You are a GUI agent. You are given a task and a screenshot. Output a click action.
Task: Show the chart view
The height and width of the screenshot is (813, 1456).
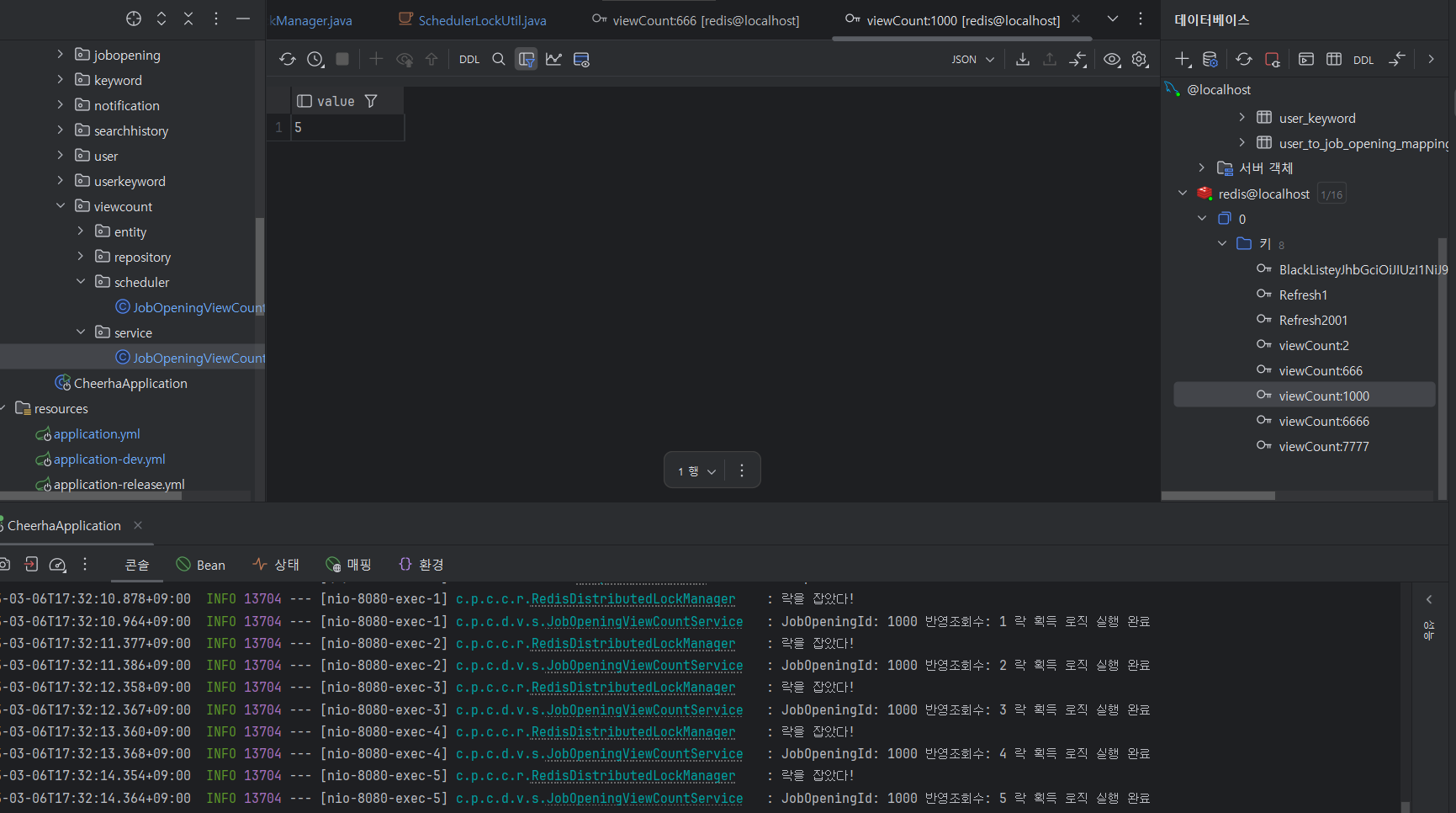coord(553,59)
